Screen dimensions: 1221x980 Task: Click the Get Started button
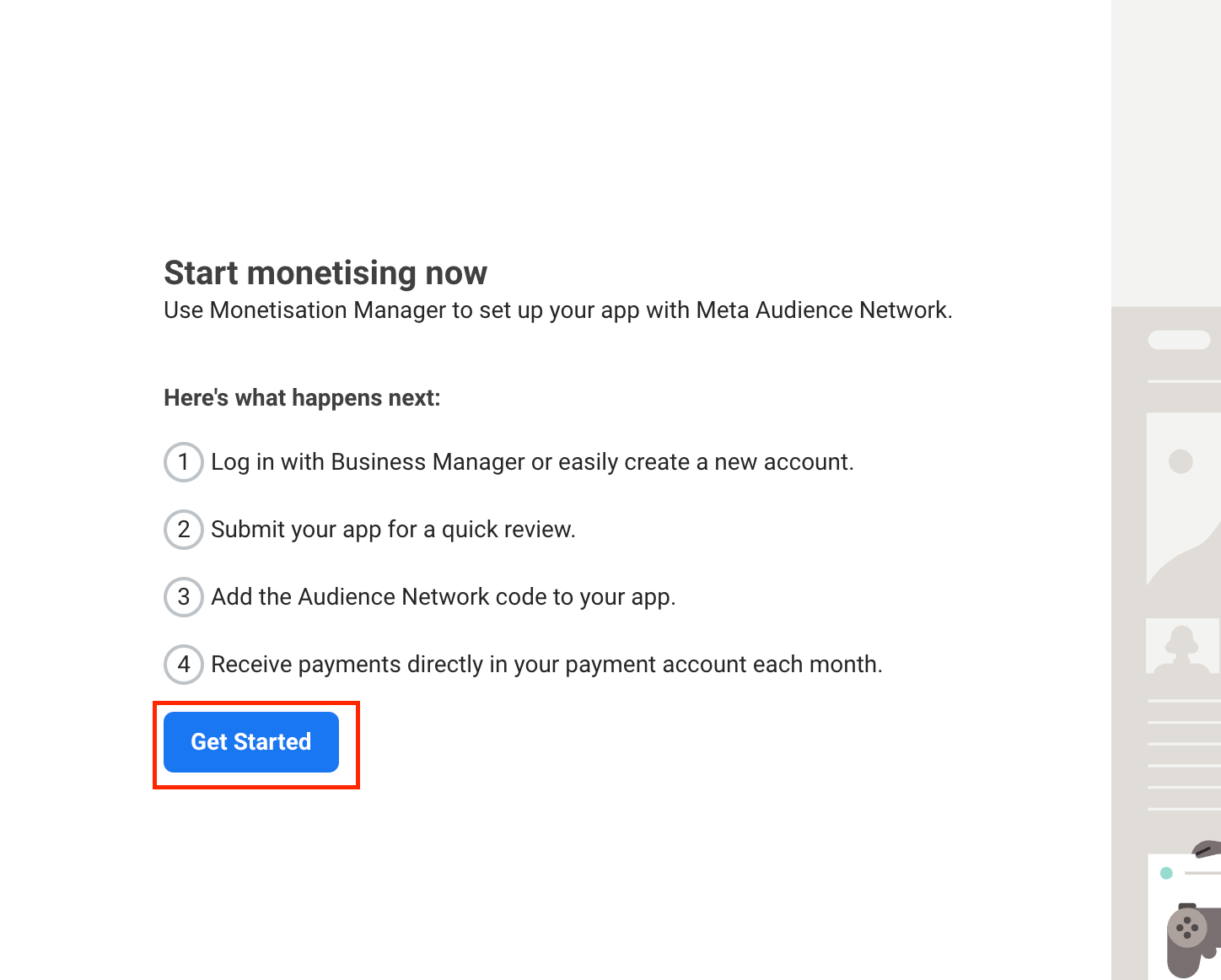[251, 742]
